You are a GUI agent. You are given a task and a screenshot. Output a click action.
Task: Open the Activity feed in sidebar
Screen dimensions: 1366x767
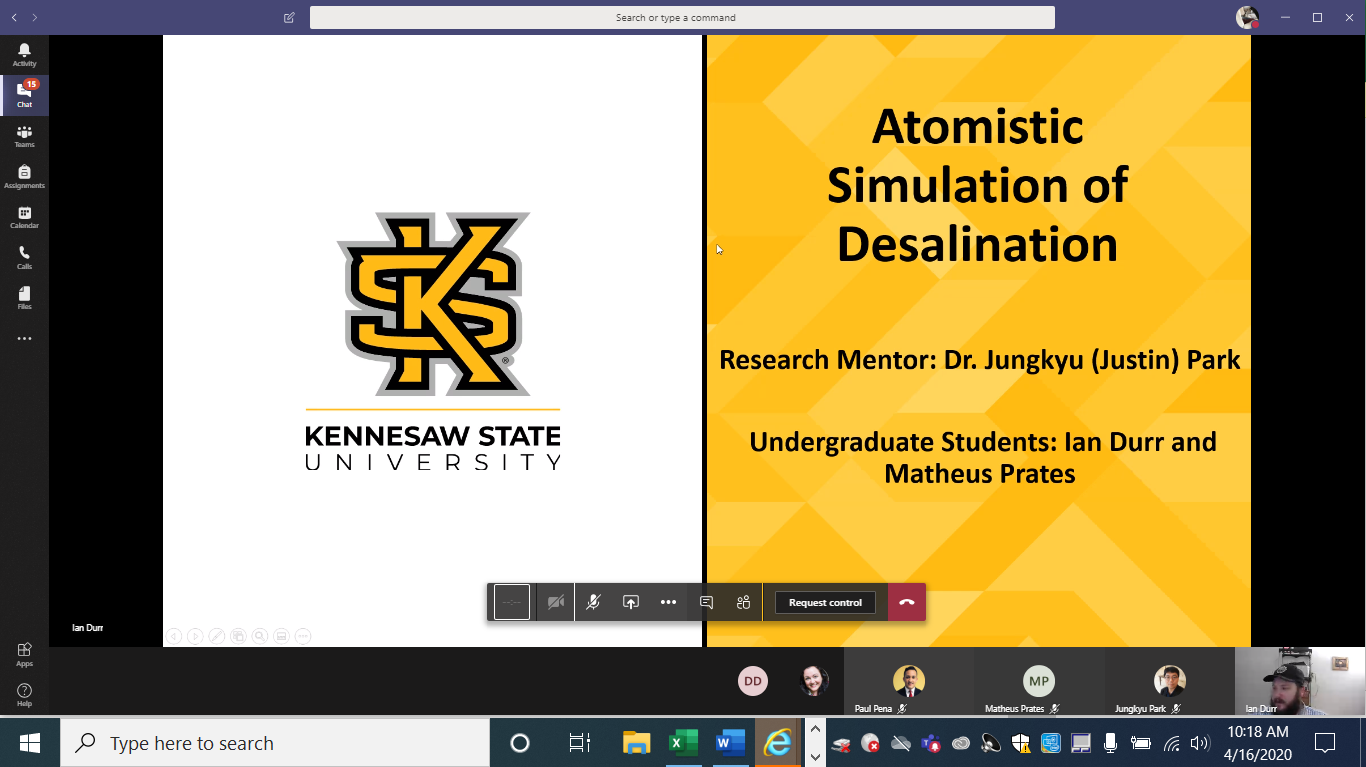(x=24, y=55)
